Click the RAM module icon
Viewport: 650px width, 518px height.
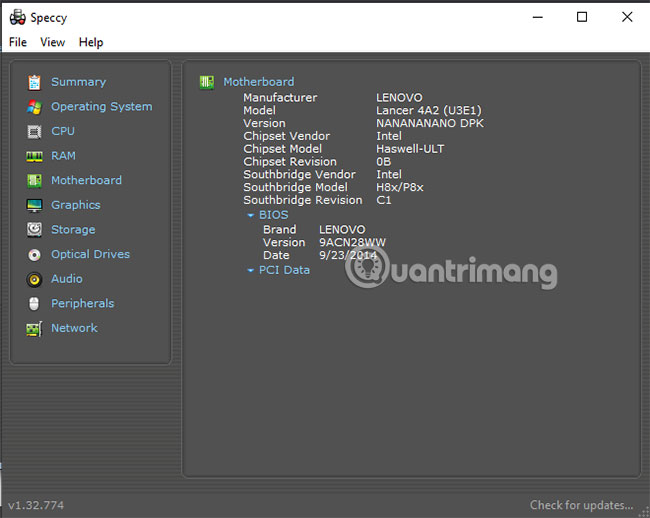coord(34,156)
